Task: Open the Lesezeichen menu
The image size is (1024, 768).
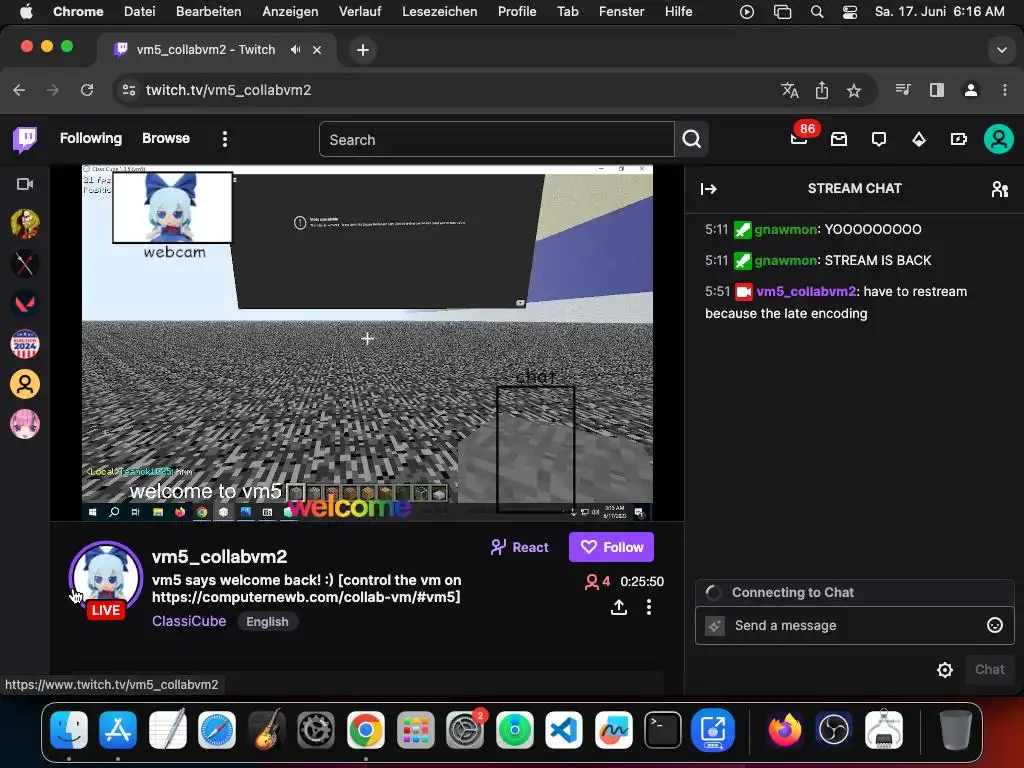Action: (440, 11)
